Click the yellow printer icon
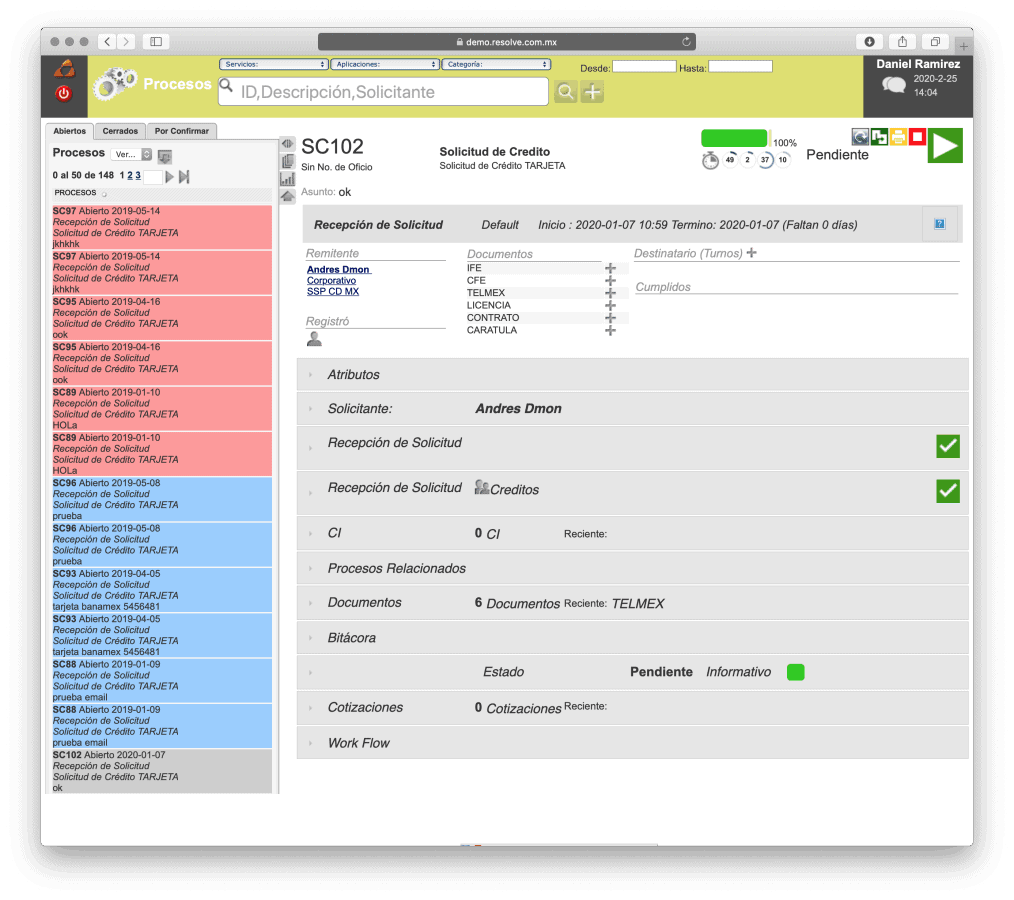 tap(898, 137)
